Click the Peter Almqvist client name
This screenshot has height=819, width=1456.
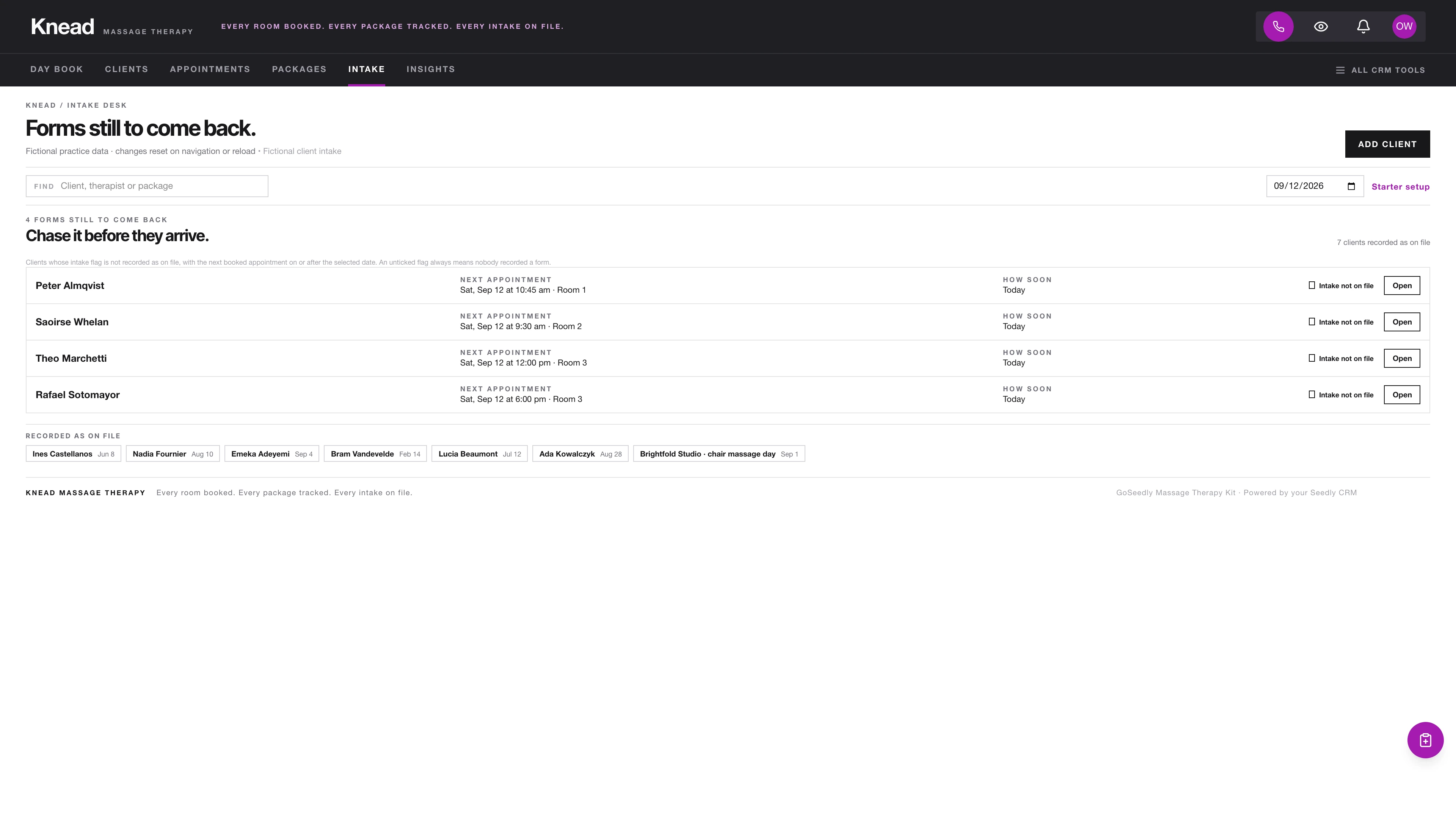(69, 286)
